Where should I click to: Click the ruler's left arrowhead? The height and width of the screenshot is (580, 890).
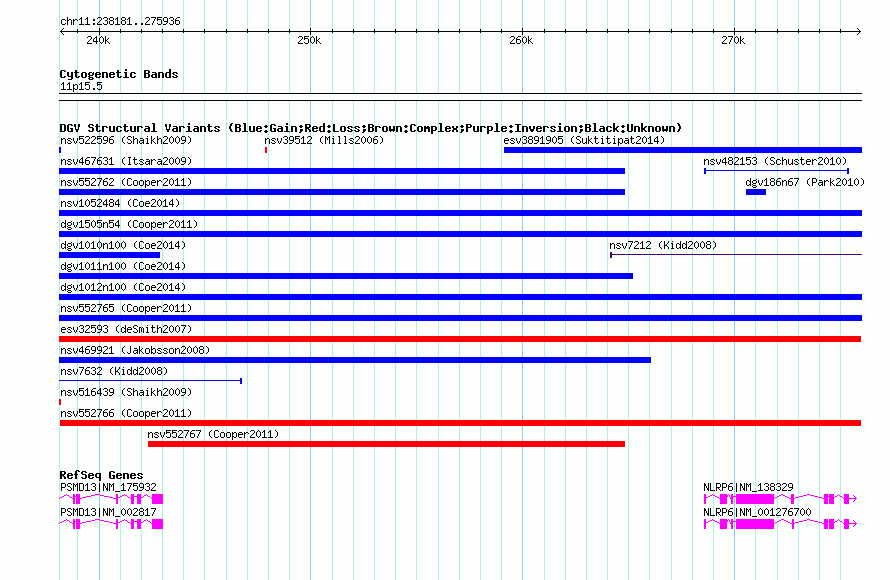click(62, 31)
